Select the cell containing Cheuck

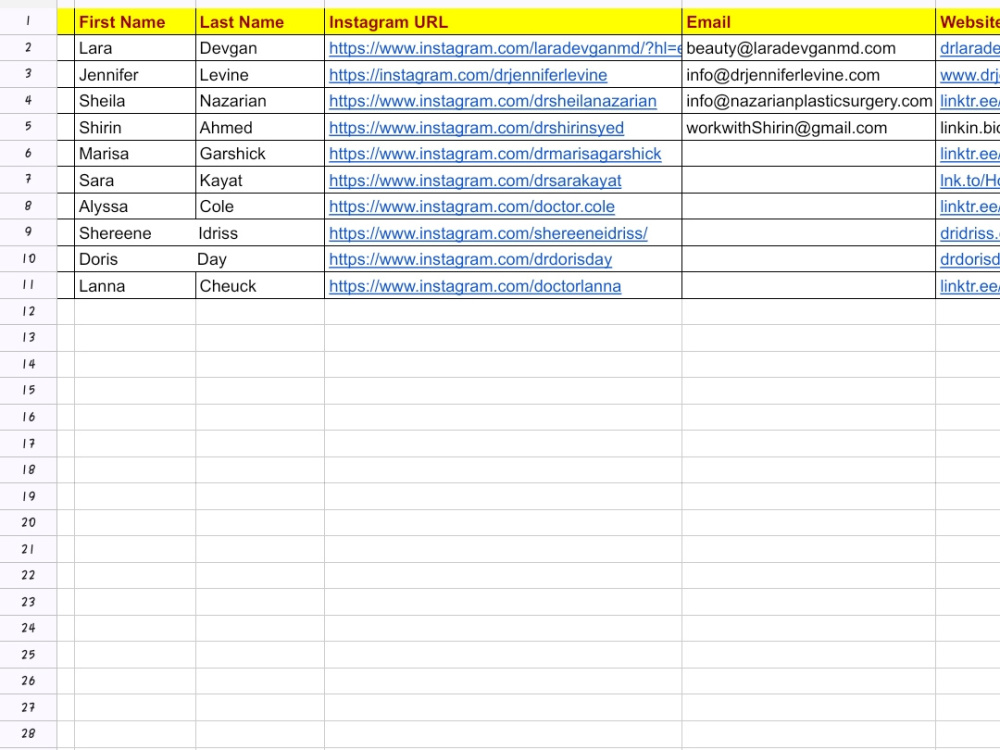[x=260, y=287]
